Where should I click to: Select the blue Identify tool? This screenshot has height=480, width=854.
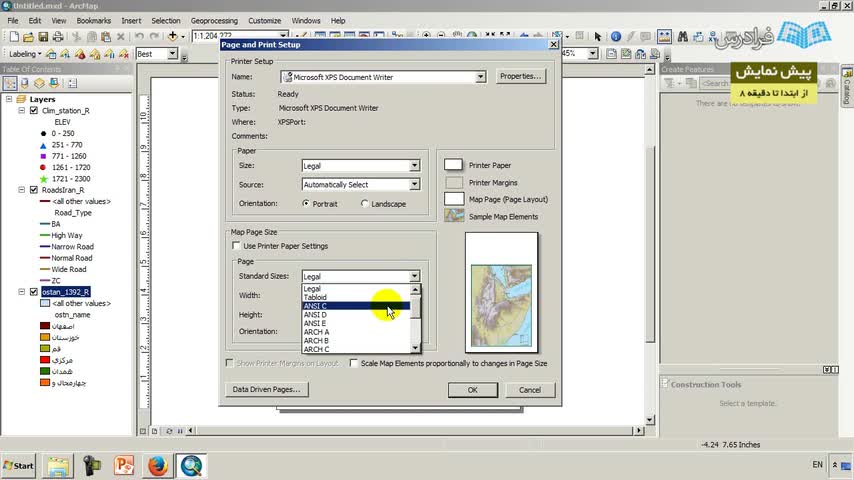616,37
